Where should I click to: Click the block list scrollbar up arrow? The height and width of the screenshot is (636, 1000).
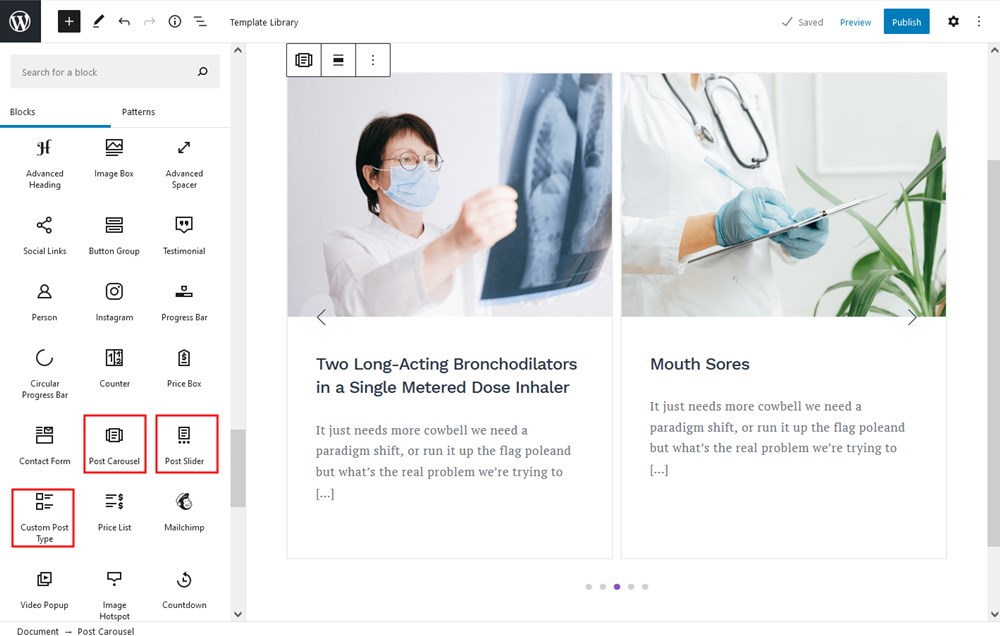[238, 50]
